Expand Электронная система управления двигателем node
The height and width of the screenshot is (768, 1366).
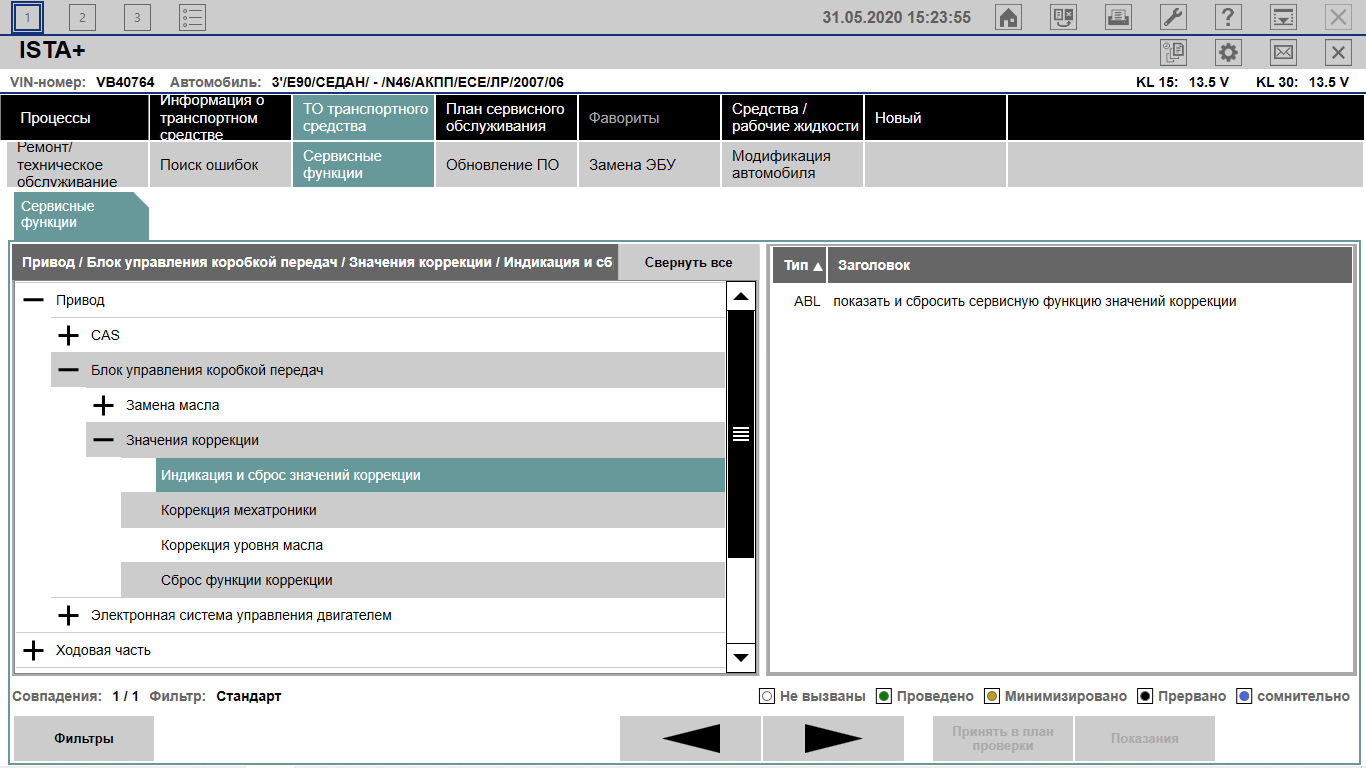coord(68,615)
